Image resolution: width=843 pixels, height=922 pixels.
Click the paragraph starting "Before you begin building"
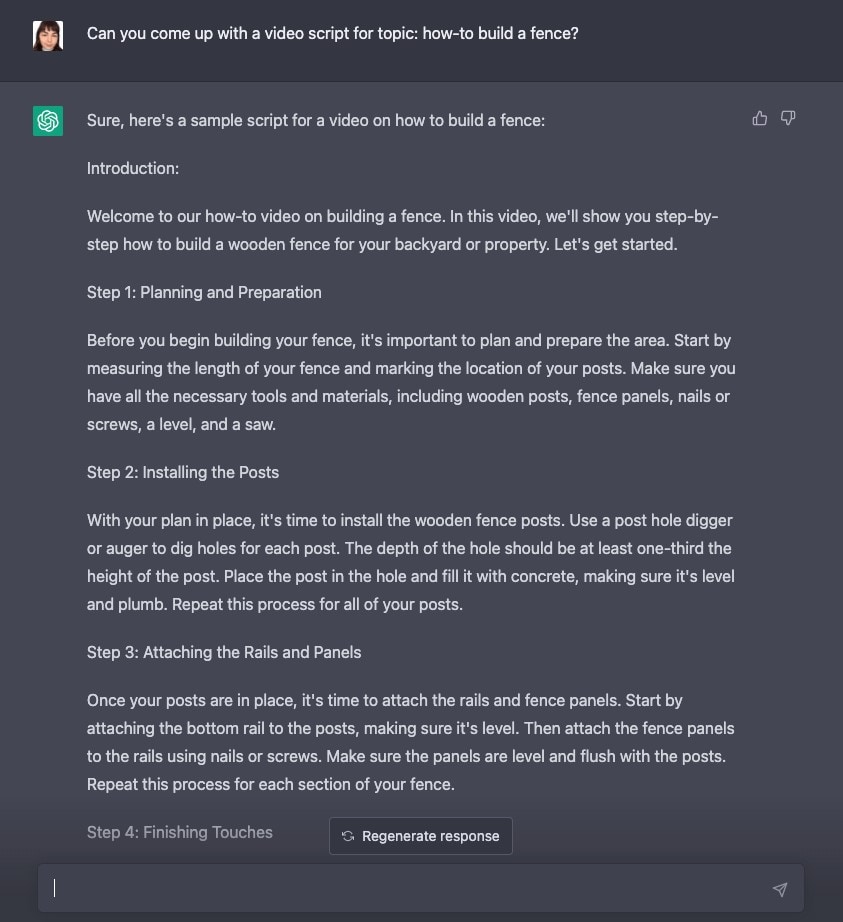point(410,382)
